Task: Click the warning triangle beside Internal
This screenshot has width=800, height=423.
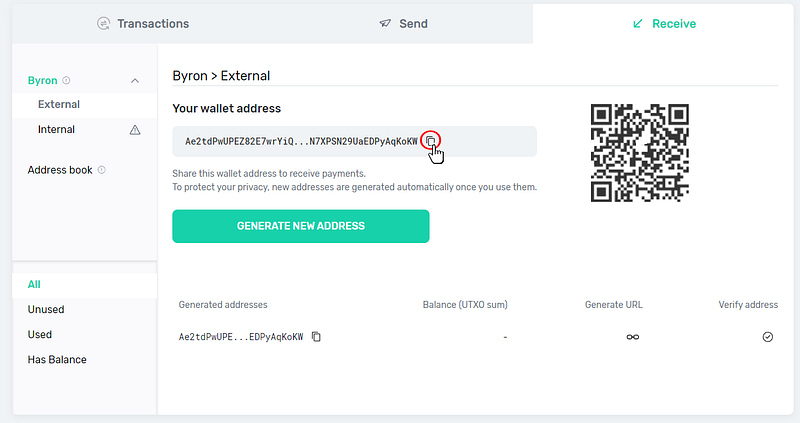Action: [135, 130]
